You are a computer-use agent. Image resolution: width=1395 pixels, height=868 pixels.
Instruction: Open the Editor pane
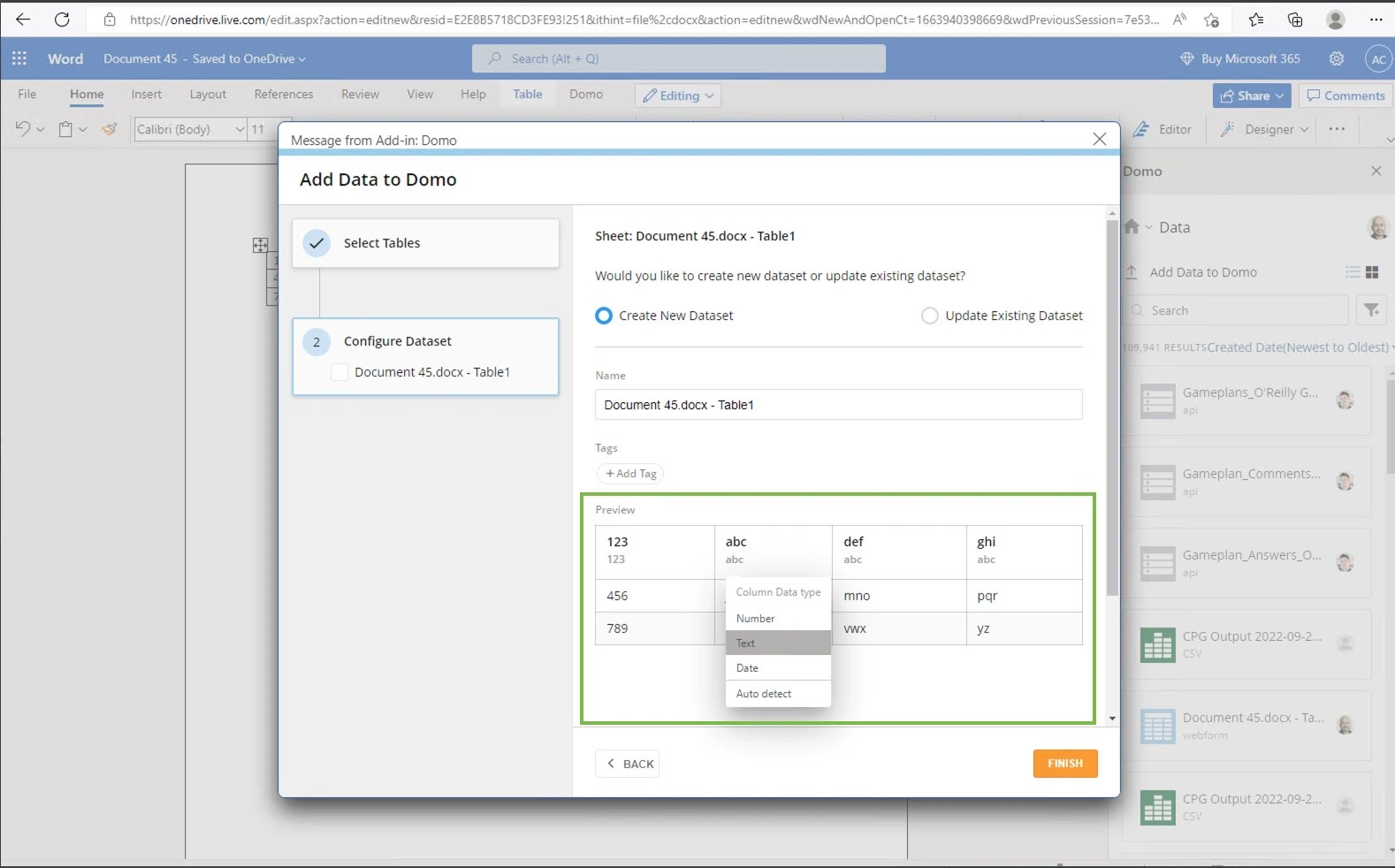tap(1162, 129)
